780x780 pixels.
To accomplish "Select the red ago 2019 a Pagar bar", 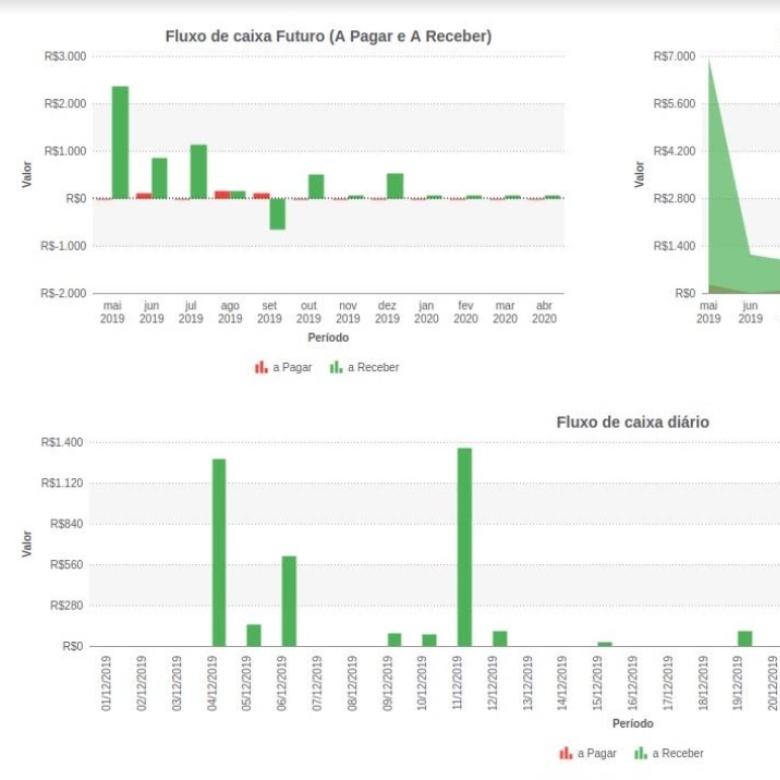I will [x=222, y=195].
